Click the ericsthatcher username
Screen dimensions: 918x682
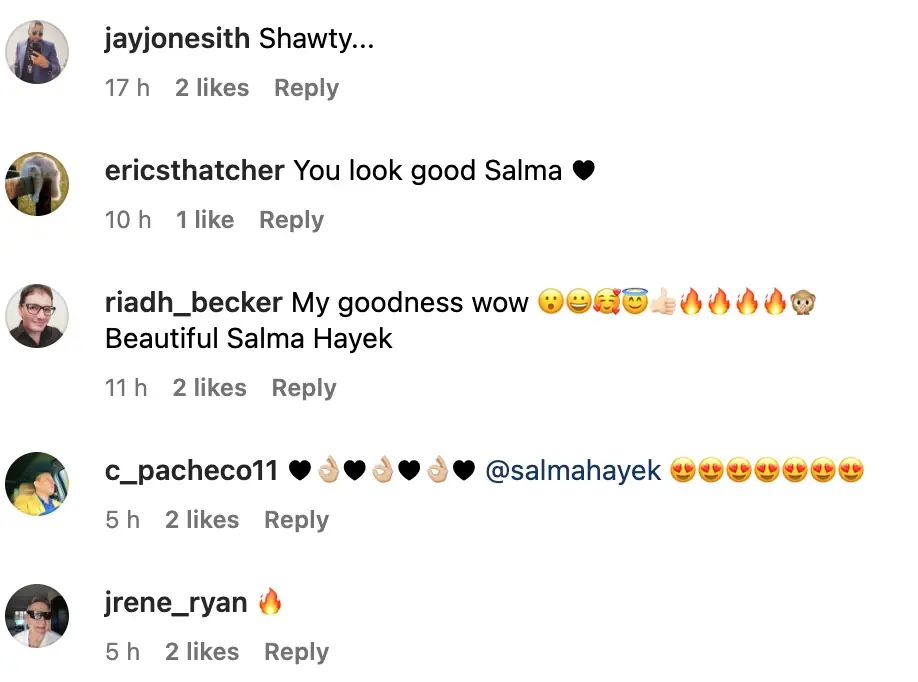(x=194, y=171)
